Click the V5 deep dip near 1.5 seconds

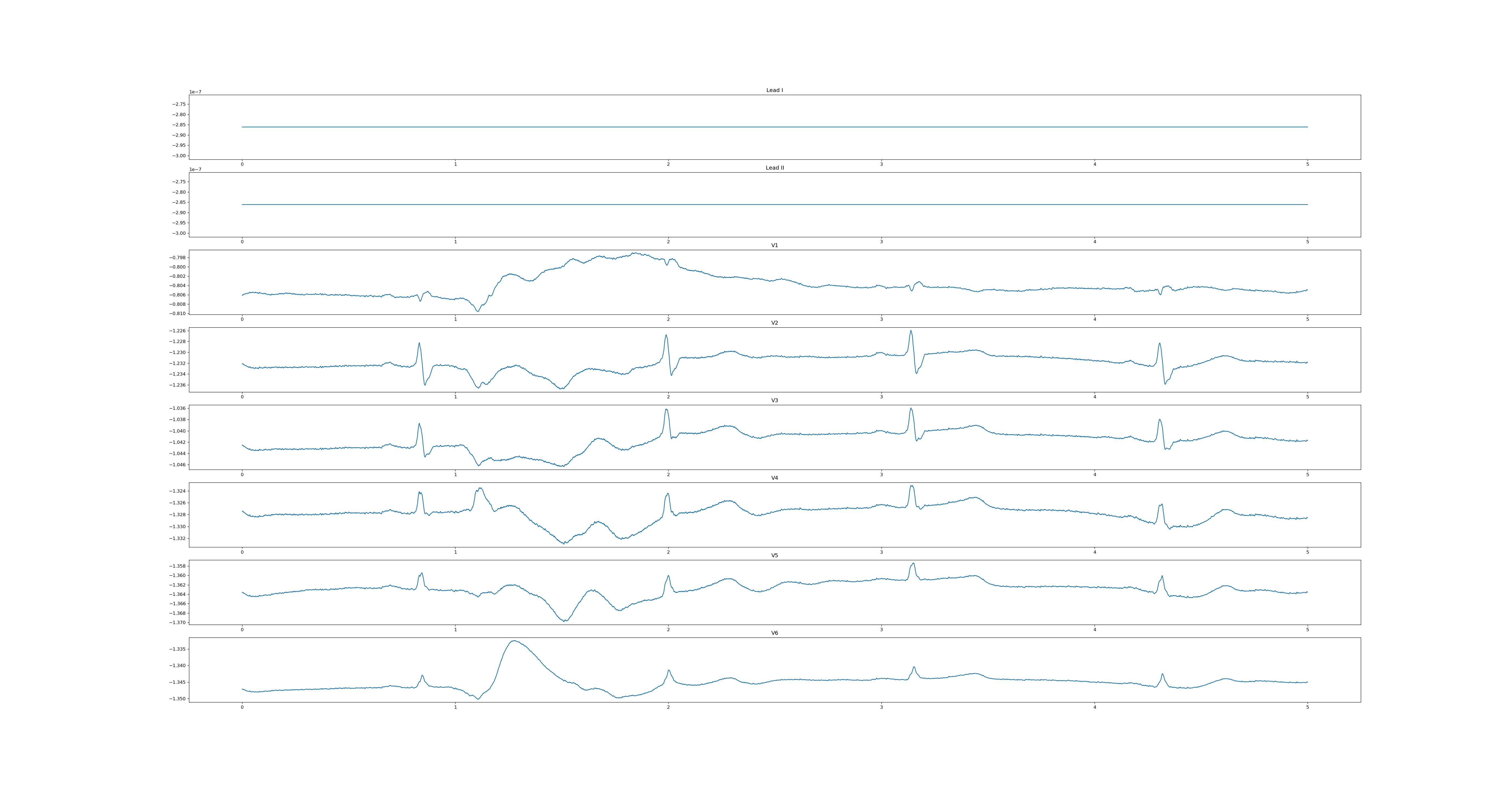[x=565, y=621]
